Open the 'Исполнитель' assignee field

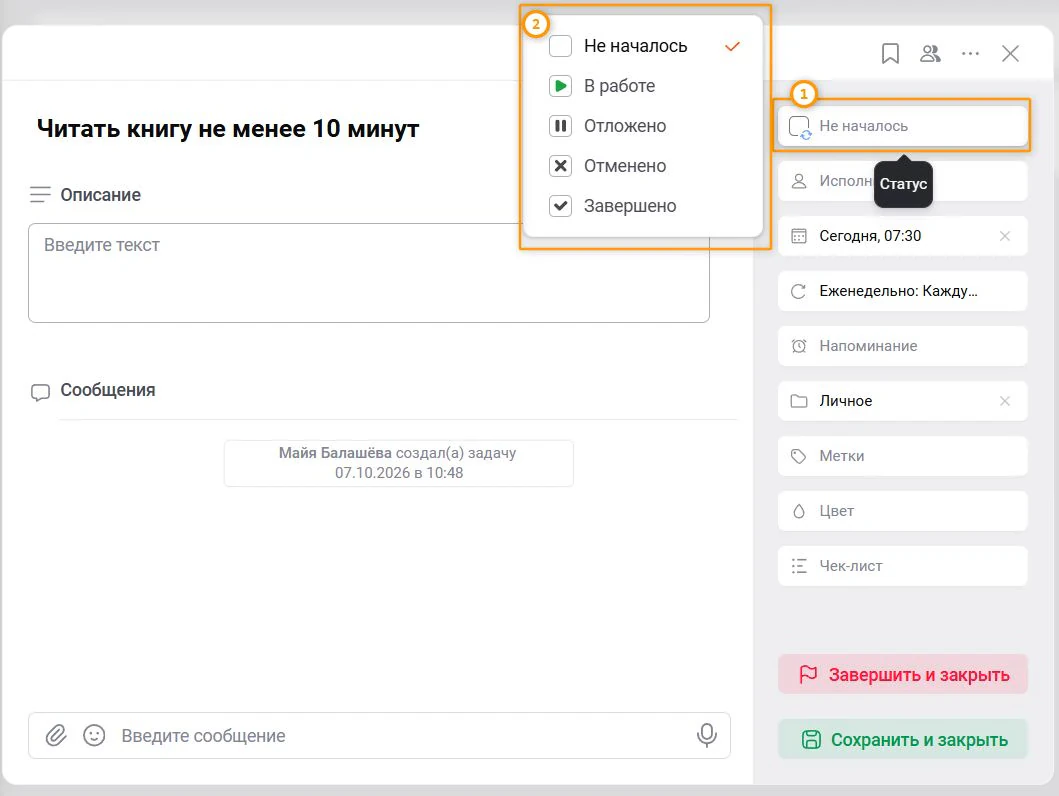click(x=902, y=181)
